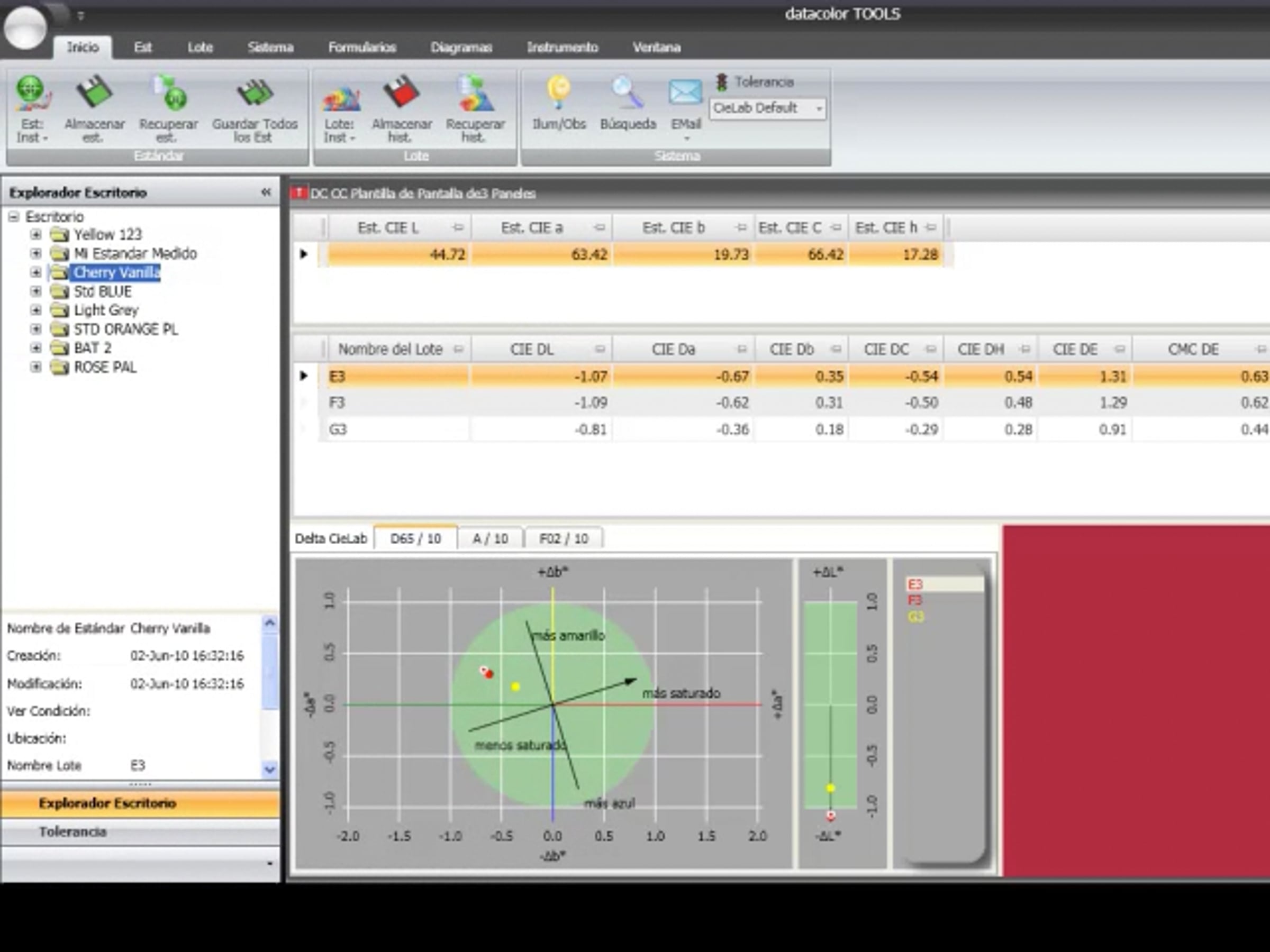The height and width of the screenshot is (952, 1270).
Task: Expand the Std BLUE tree node
Action: click(35, 291)
